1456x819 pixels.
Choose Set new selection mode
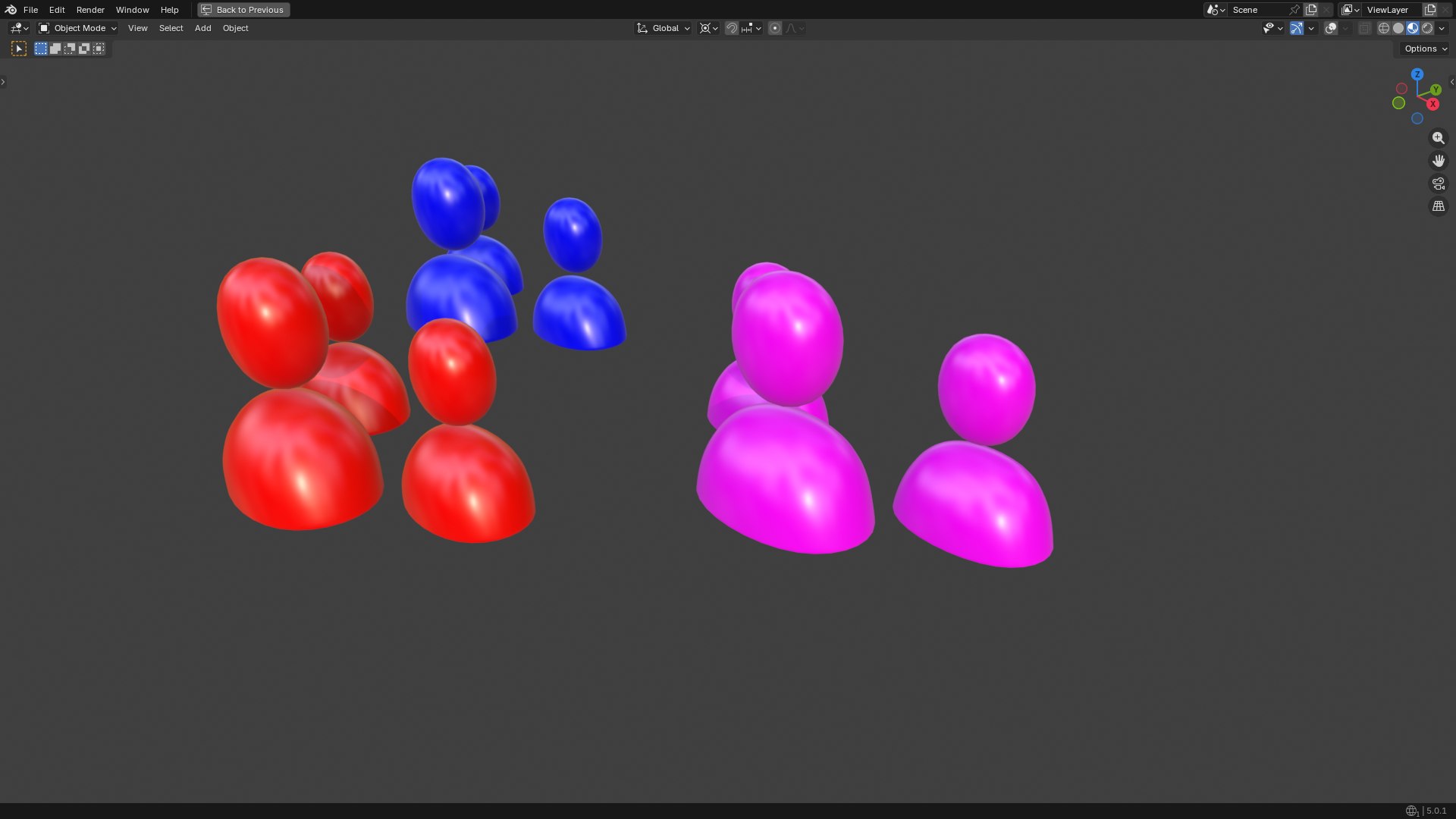point(41,49)
